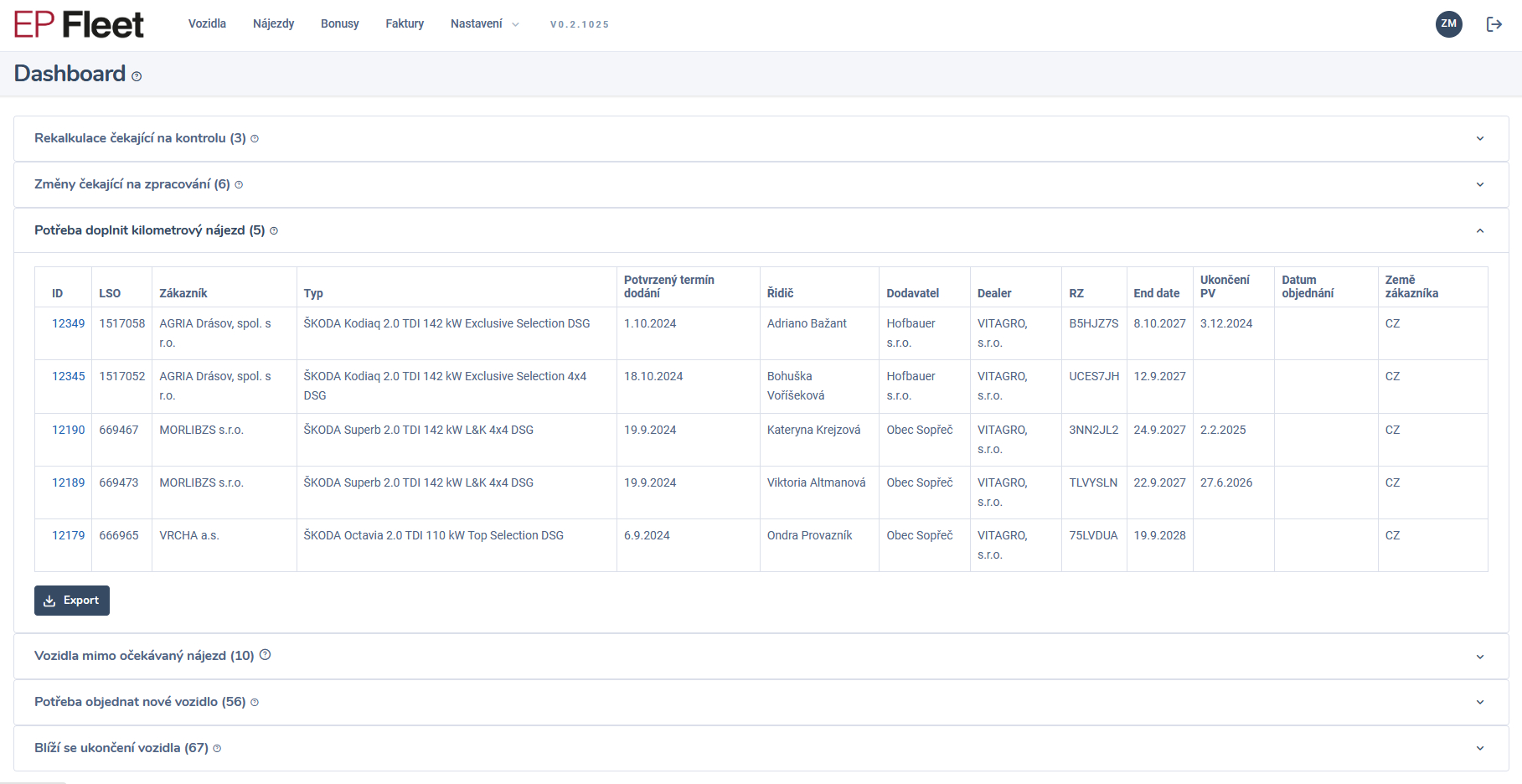Expand the Blíží se ukončení vozidla section
This screenshot has height=784, width=1522.
[x=1479, y=749]
